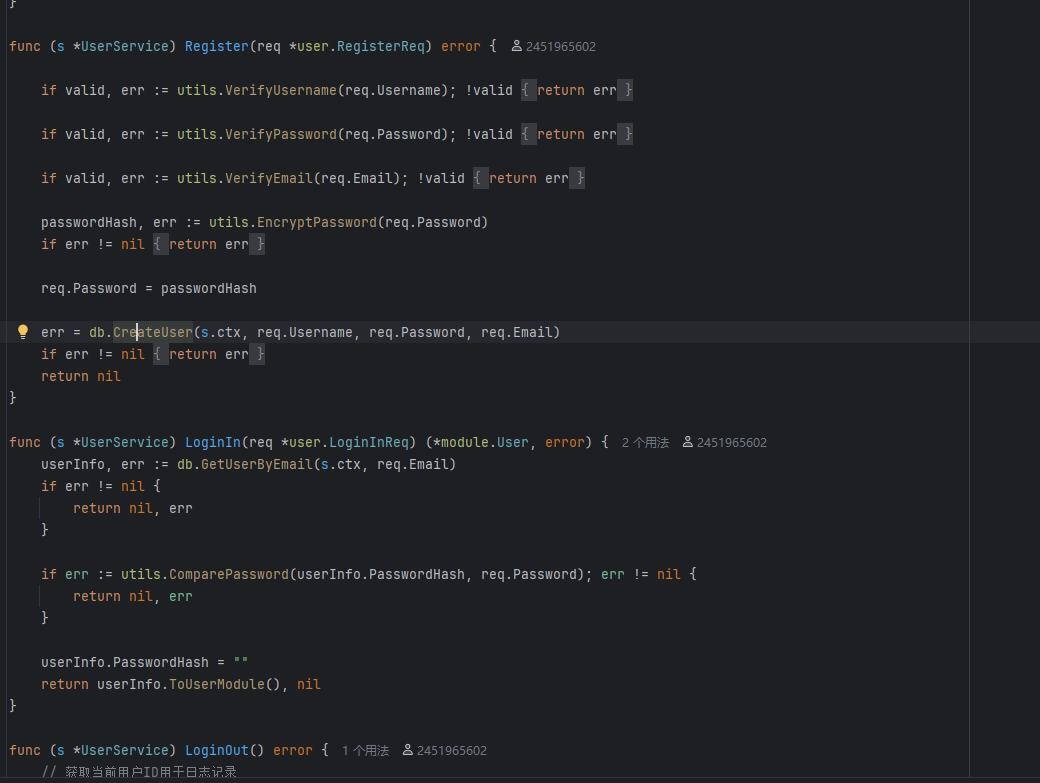Click the empty string literal after PasswordHash
The width and height of the screenshot is (1040, 783).
coord(241,662)
